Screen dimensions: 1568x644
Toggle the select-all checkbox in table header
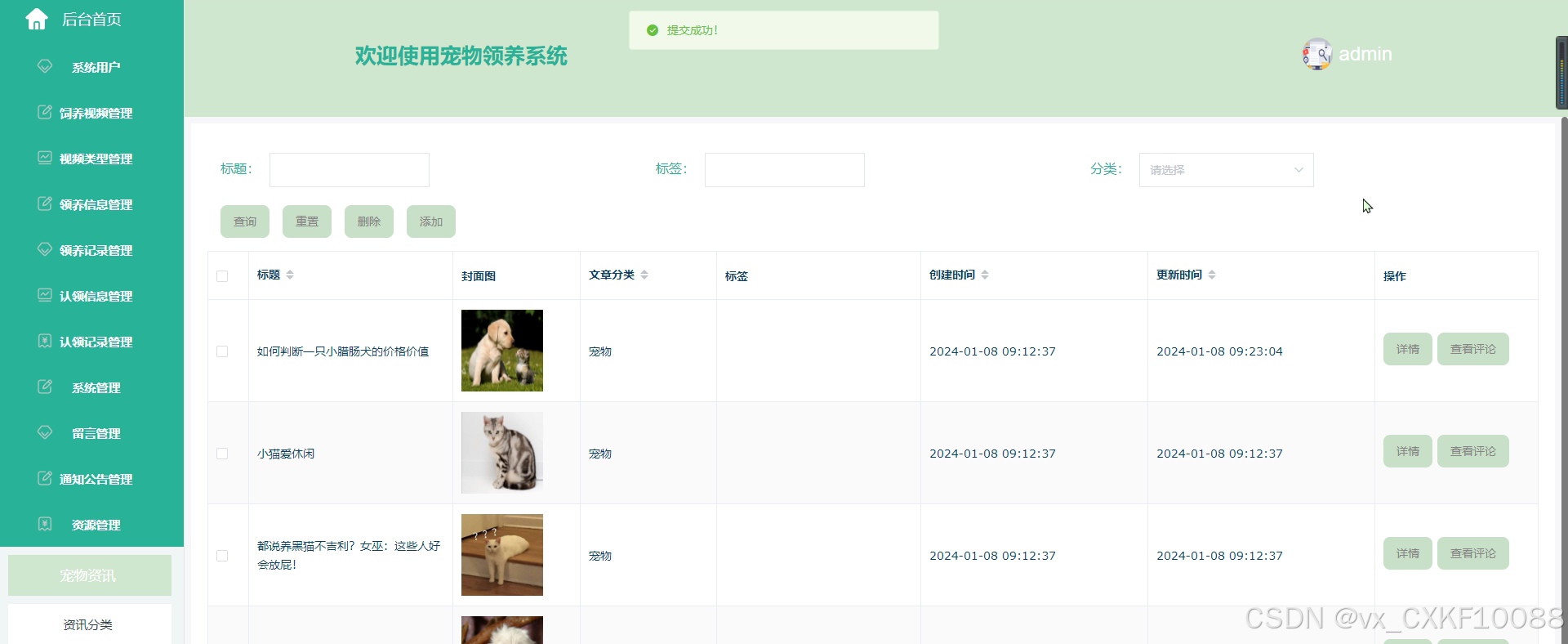(222, 276)
